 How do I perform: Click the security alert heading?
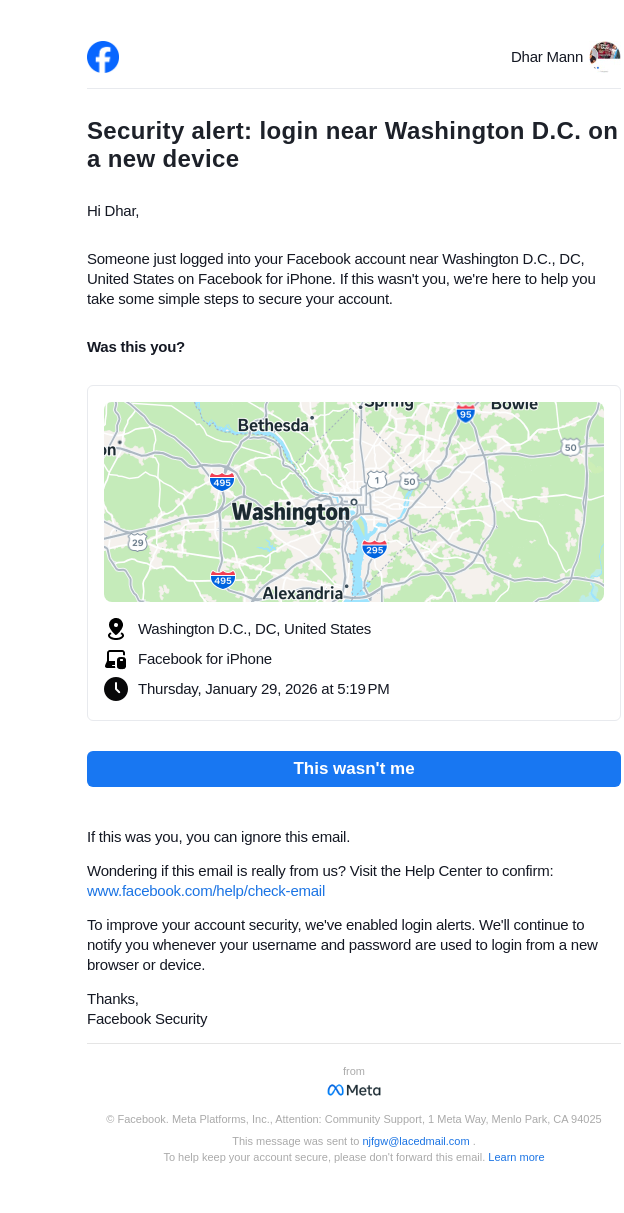[x=352, y=145]
